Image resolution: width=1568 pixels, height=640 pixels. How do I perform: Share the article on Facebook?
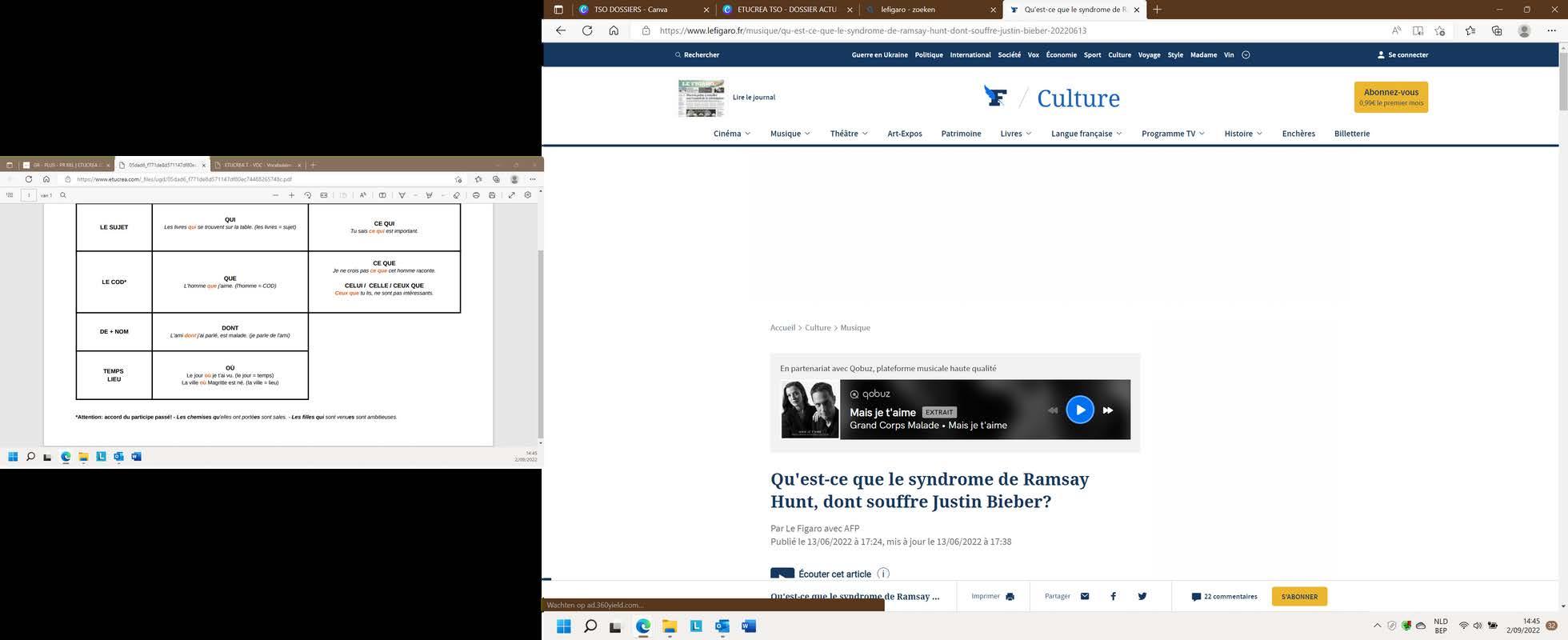click(x=1113, y=596)
